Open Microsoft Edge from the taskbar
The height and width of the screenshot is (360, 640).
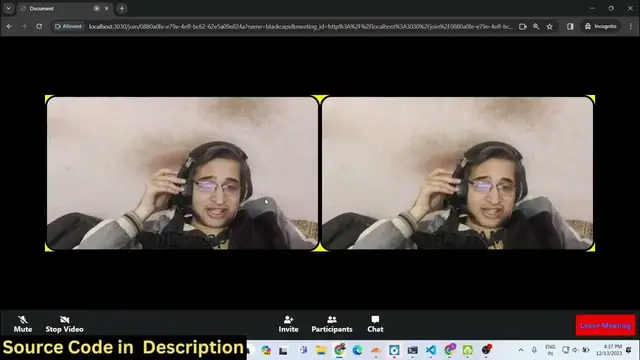point(358,350)
